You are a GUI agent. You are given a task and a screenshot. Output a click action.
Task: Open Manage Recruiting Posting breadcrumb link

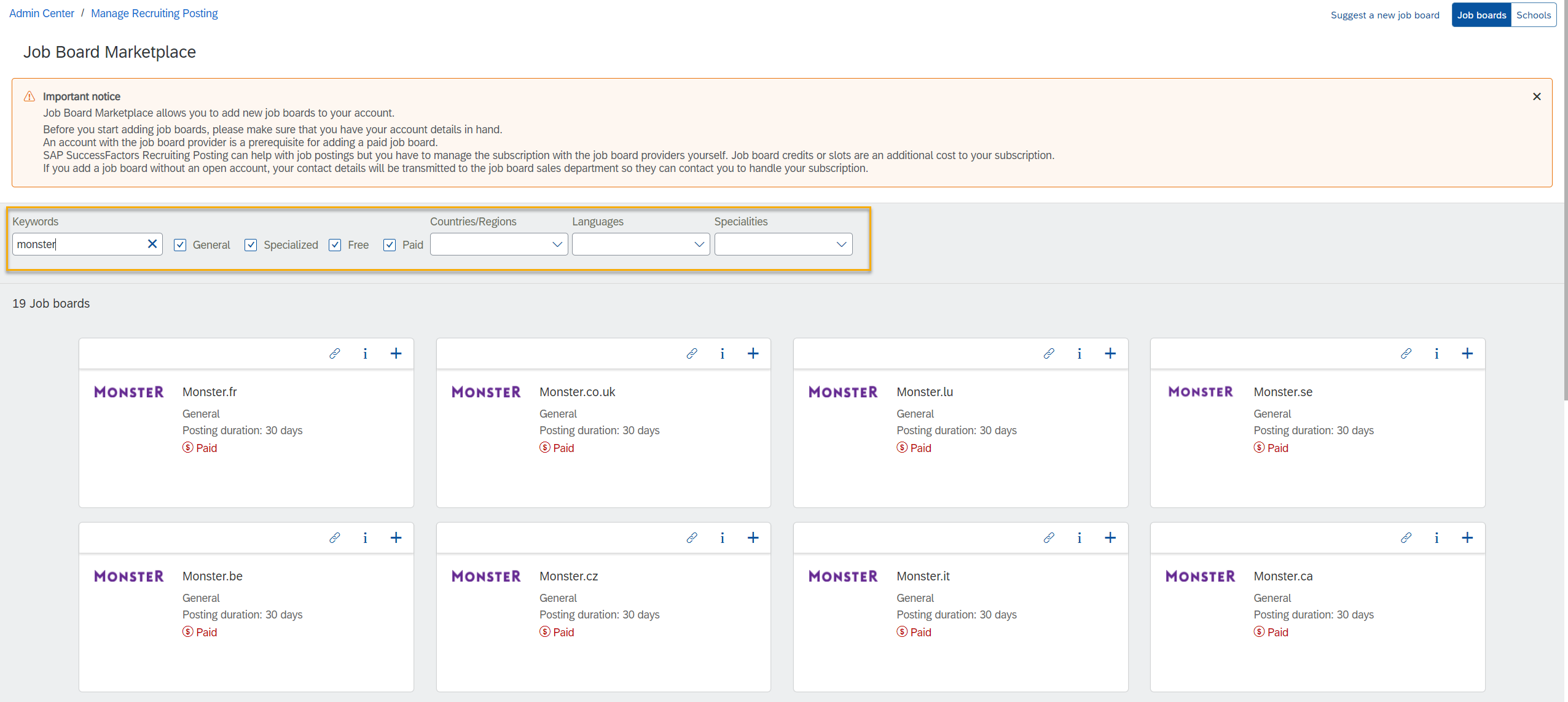(154, 13)
